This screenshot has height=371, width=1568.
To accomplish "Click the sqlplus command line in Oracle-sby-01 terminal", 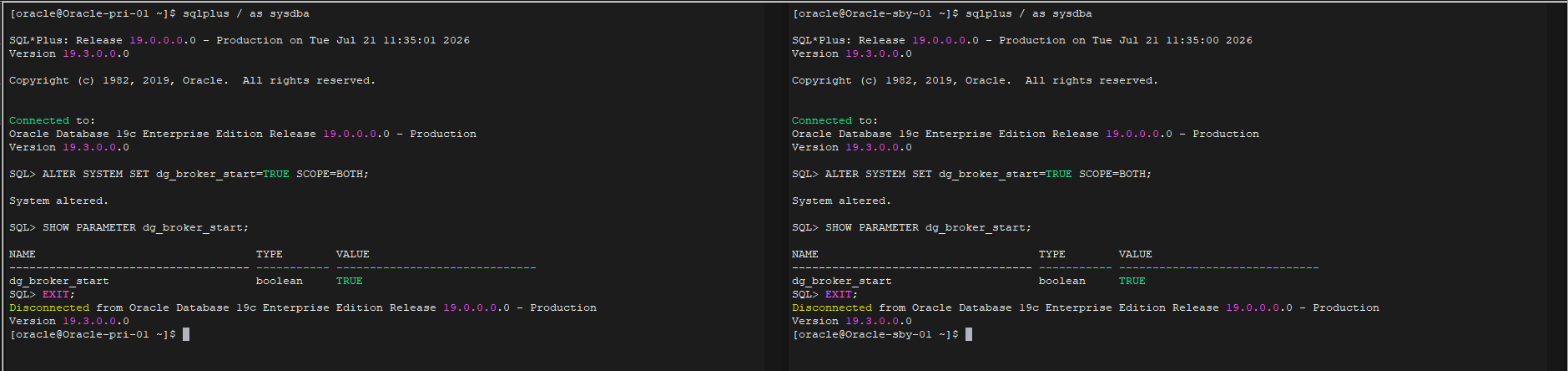I will pos(942,13).
